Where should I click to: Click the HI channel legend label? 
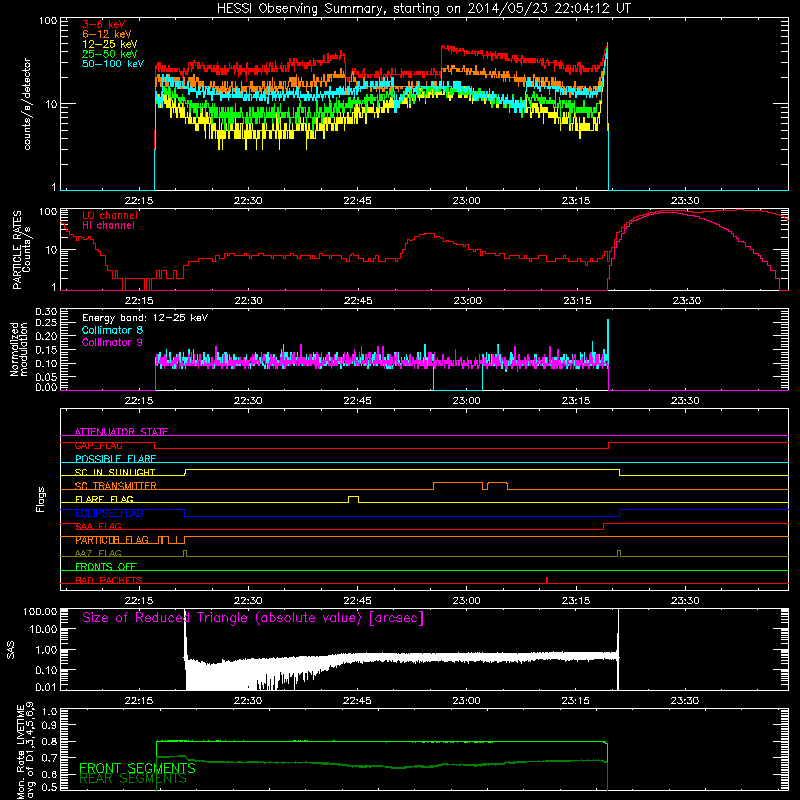(x=109, y=225)
